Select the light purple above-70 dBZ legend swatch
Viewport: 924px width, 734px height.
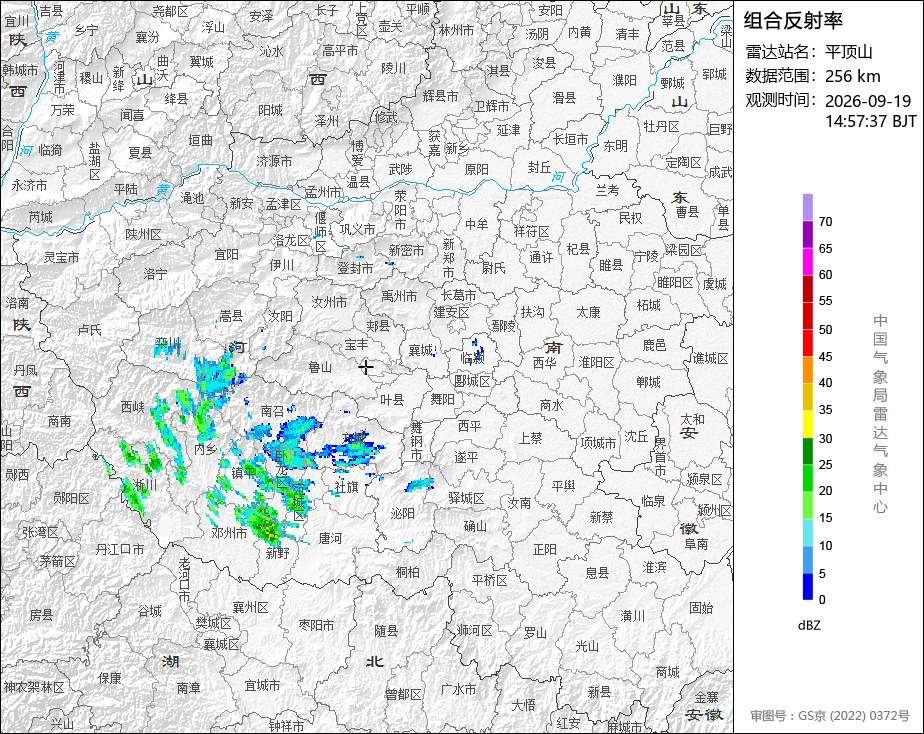coord(807,207)
